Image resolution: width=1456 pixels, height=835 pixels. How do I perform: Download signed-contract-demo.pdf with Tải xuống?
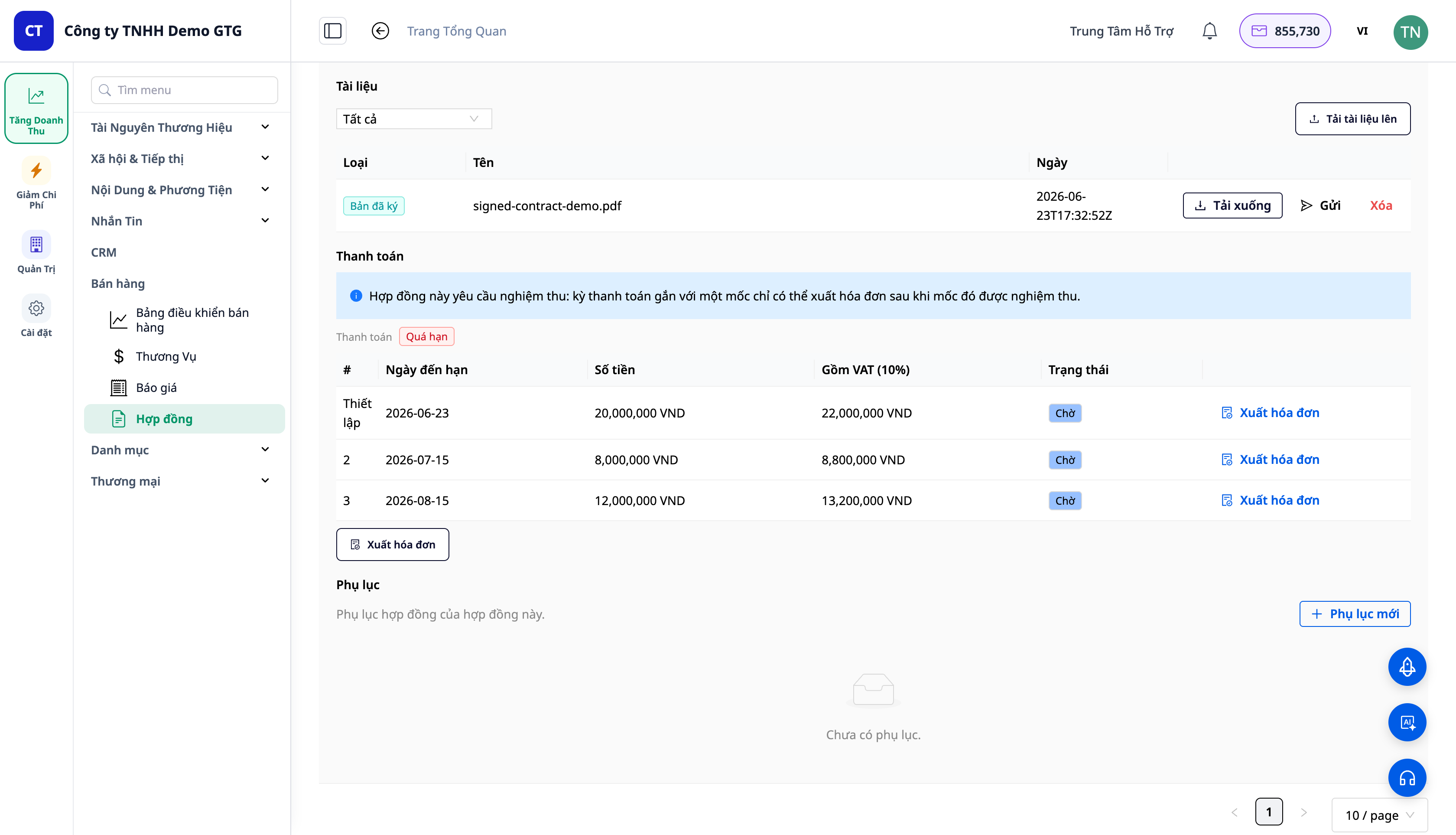[1232, 205]
